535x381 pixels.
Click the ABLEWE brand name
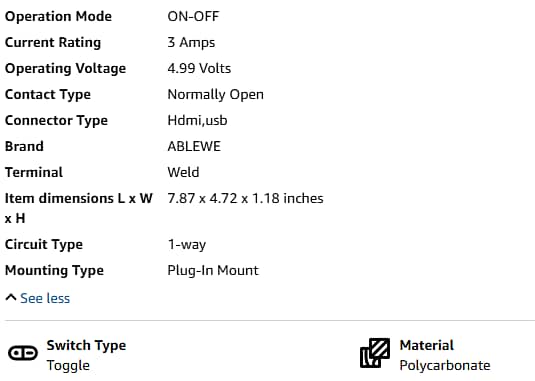194,146
